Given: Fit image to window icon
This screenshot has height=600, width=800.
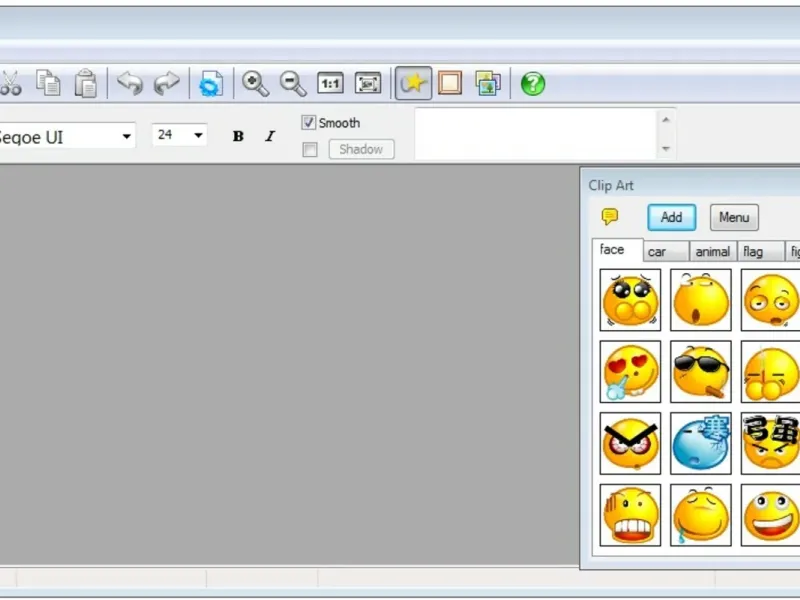Looking at the screenshot, I should tap(368, 83).
